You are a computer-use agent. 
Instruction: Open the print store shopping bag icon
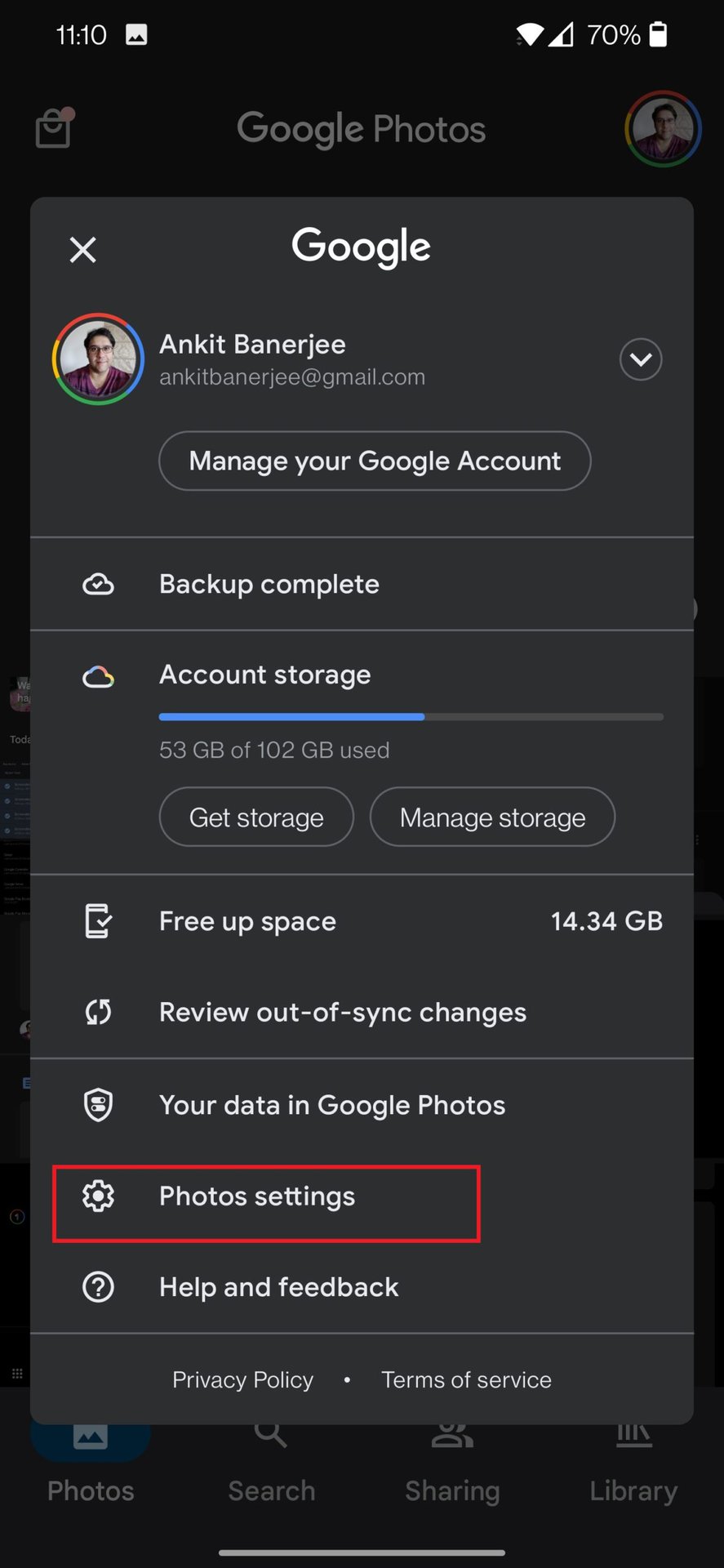point(54,128)
